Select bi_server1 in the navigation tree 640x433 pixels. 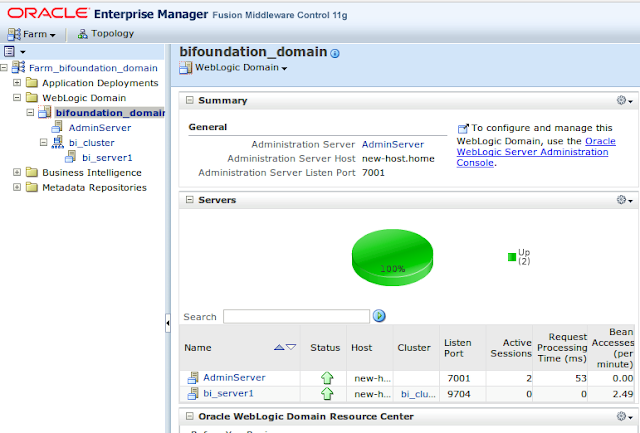[107, 157]
